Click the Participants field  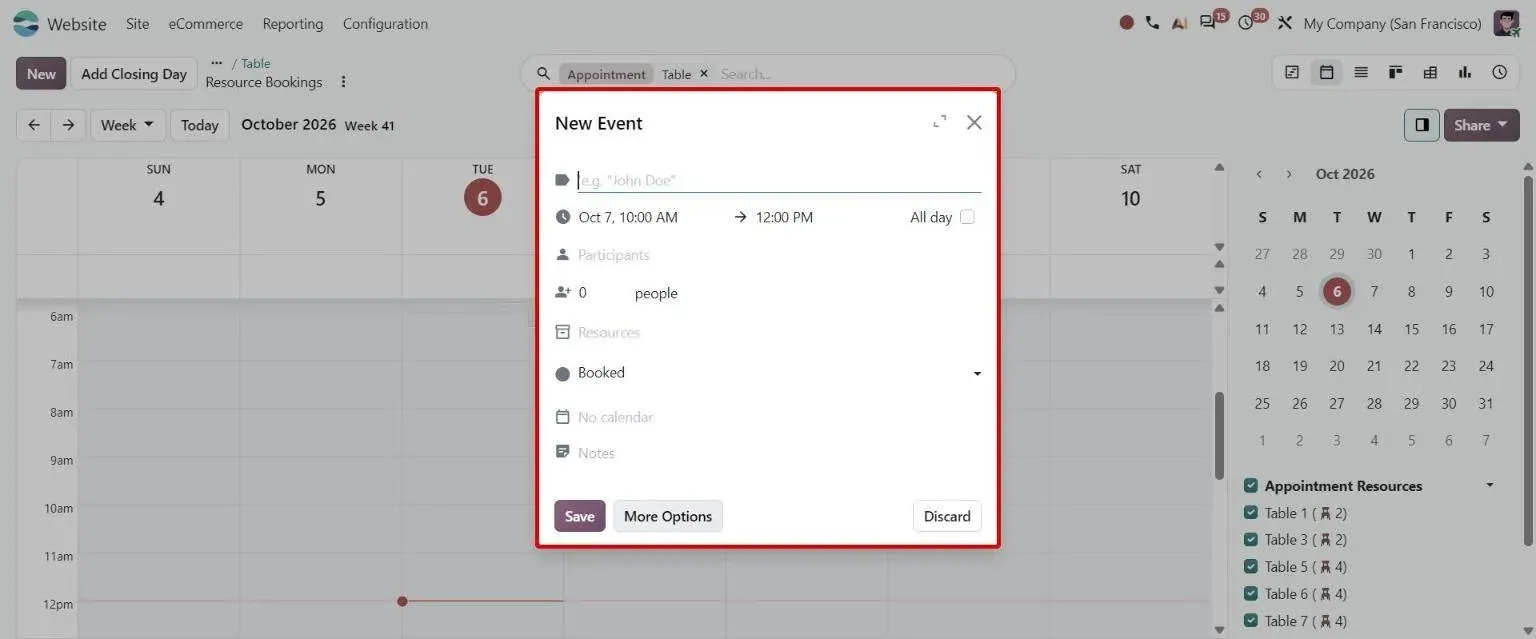point(779,255)
